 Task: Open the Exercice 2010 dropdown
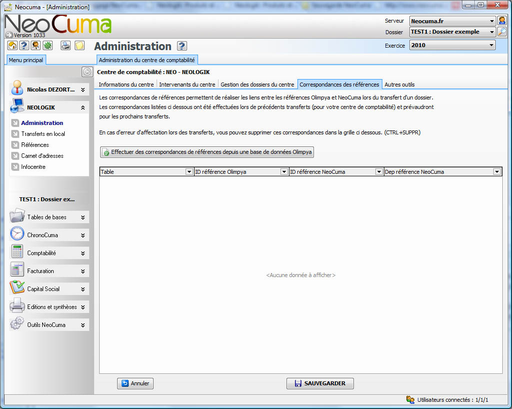click(452, 45)
